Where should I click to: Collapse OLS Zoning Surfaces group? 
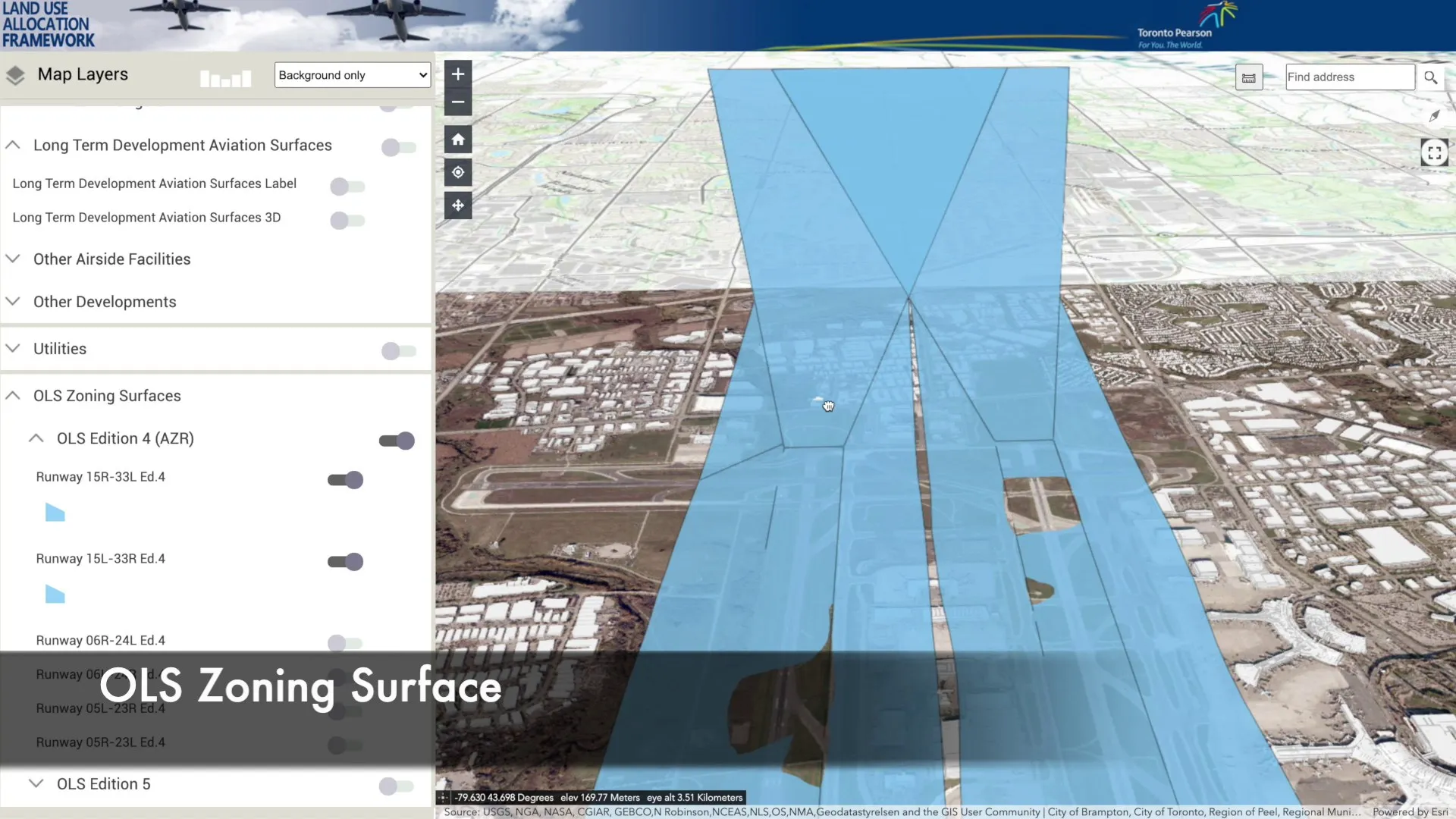tap(13, 395)
